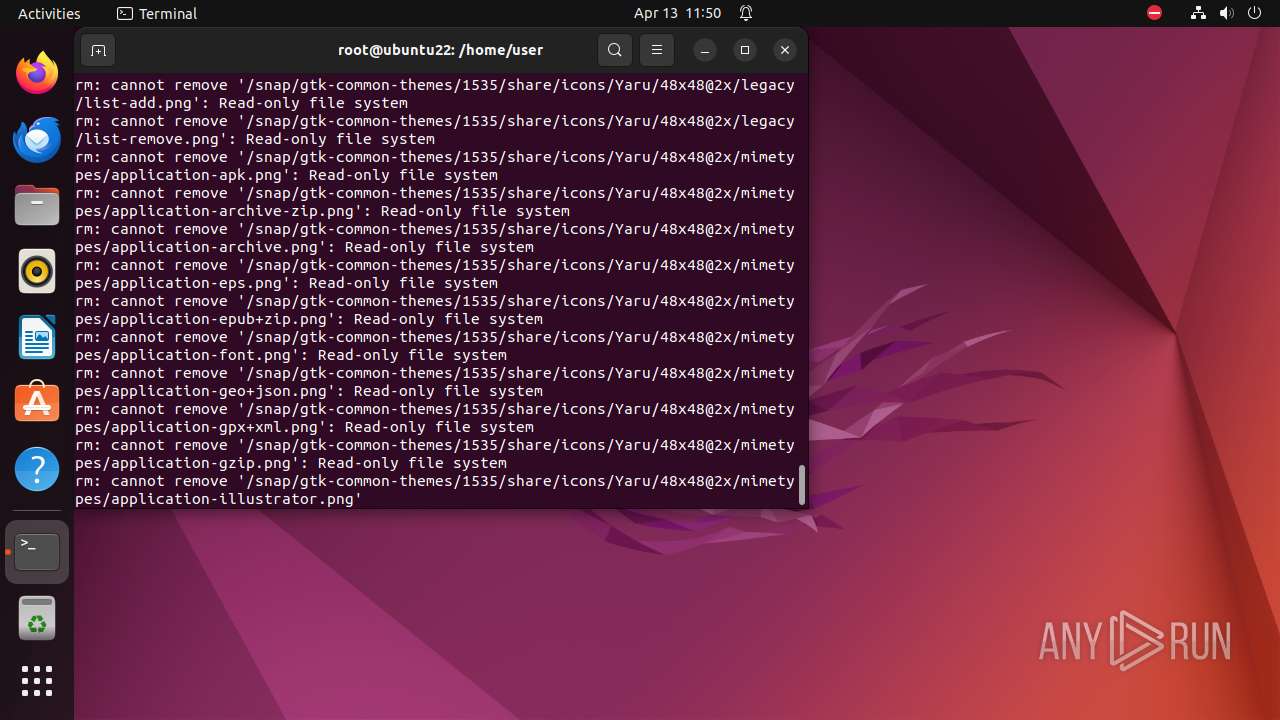The height and width of the screenshot is (720, 1280).
Task: Click the volume icon in system tray
Action: point(1226,13)
